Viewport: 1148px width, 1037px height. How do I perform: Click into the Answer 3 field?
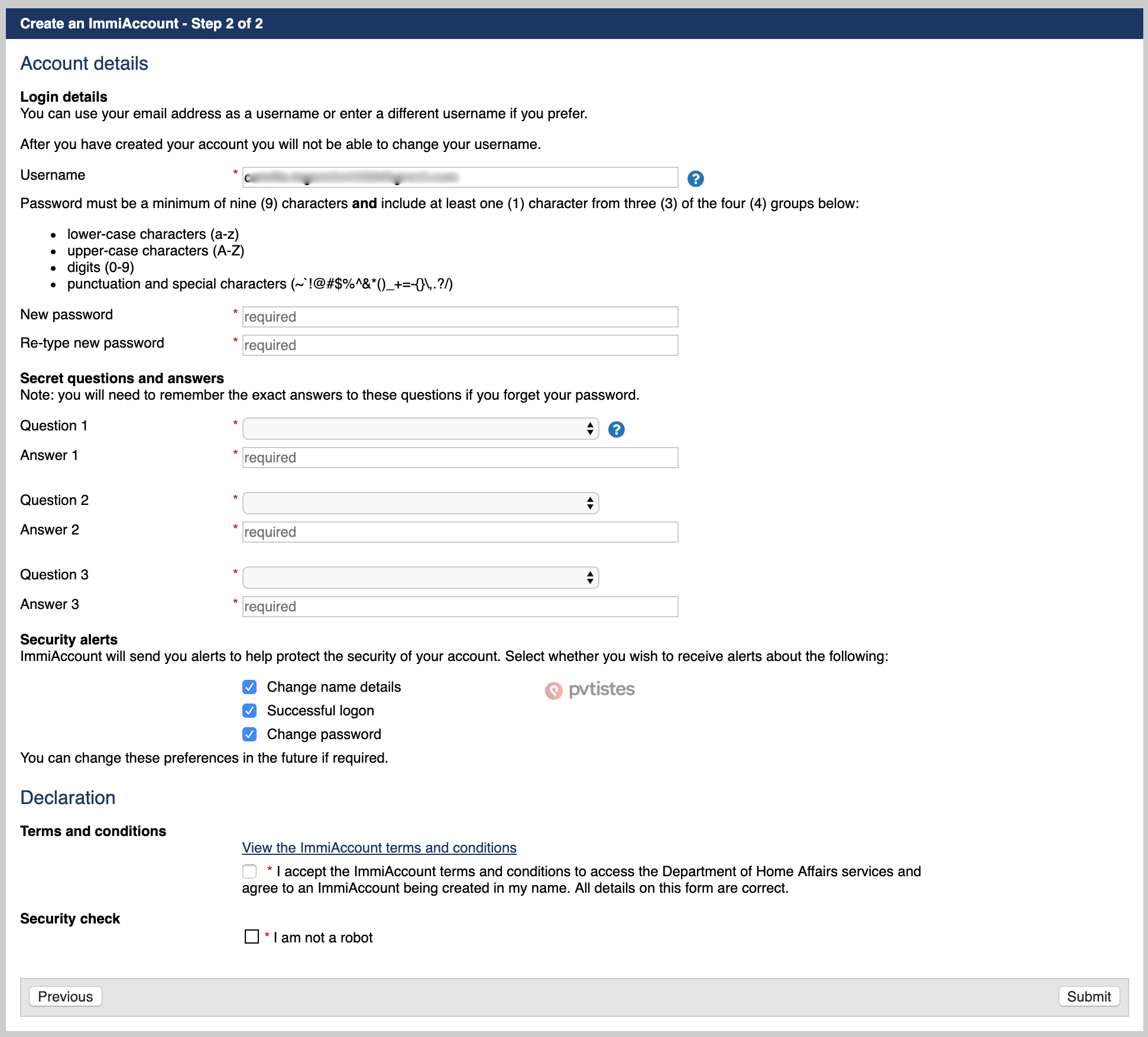(460, 607)
